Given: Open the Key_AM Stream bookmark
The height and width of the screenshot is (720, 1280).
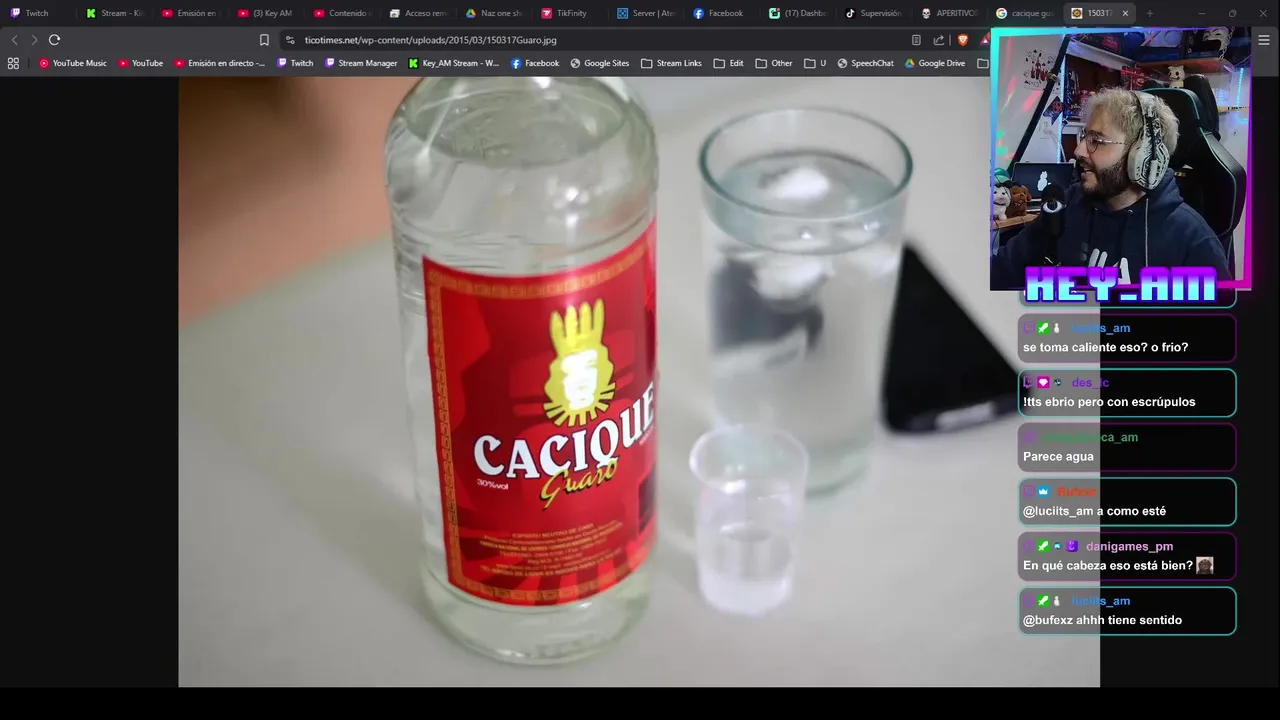Looking at the screenshot, I should [x=454, y=63].
